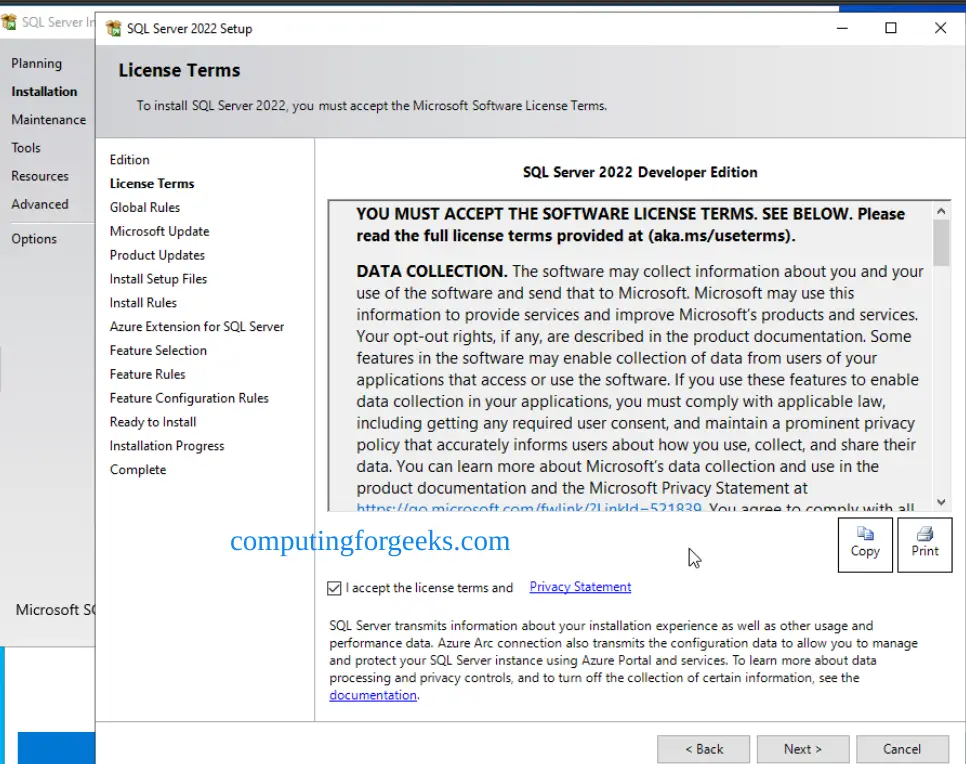966x764 pixels.
Task: Print the license terms
Action: (925, 545)
